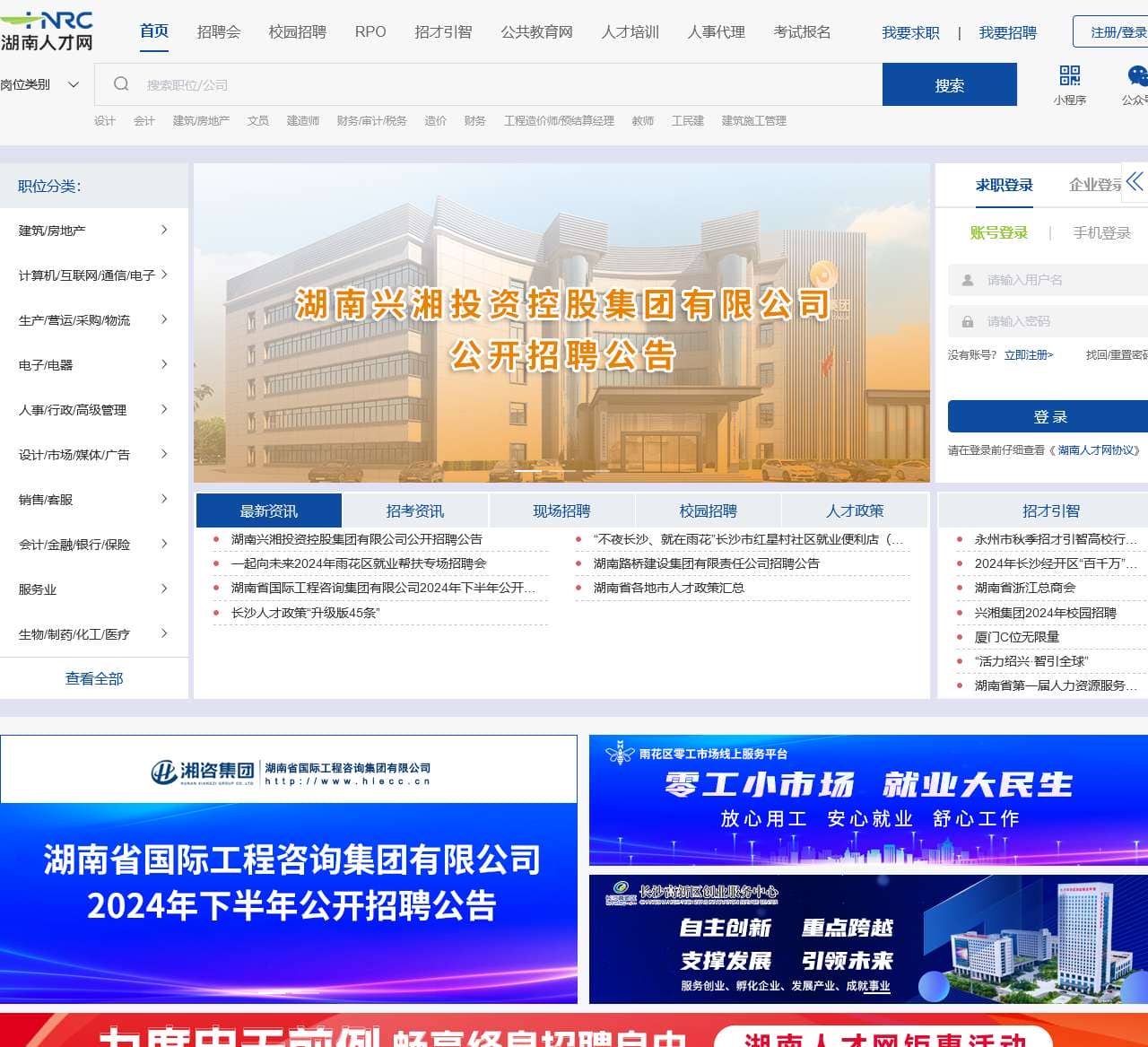The width and height of the screenshot is (1148, 1047).
Task: Open 湖南省各地市人才政策汇总 item
Action: (x=668, y=588)
